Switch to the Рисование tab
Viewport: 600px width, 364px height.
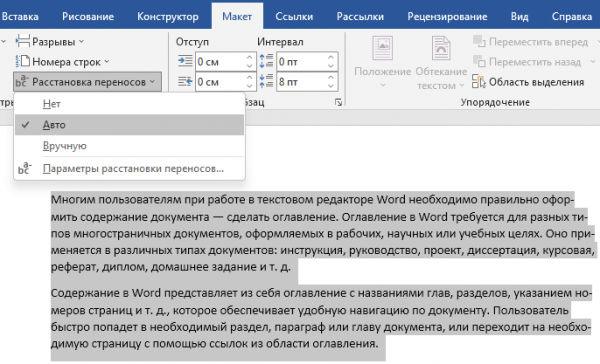pyautogui.click(x=88, y=16)
